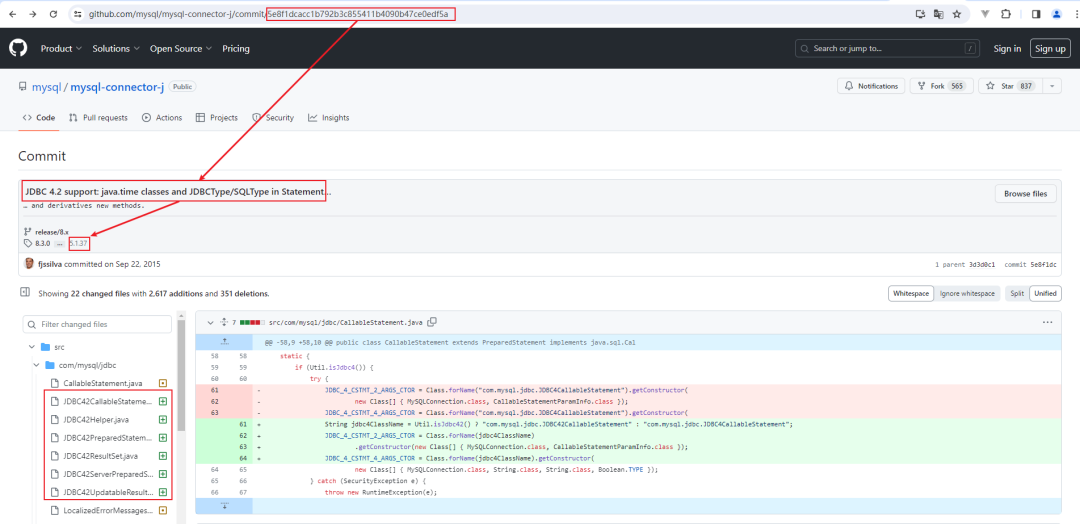Select Ignore whitespace option
This screenshot has width=1080, height=524.
(967, 293)
